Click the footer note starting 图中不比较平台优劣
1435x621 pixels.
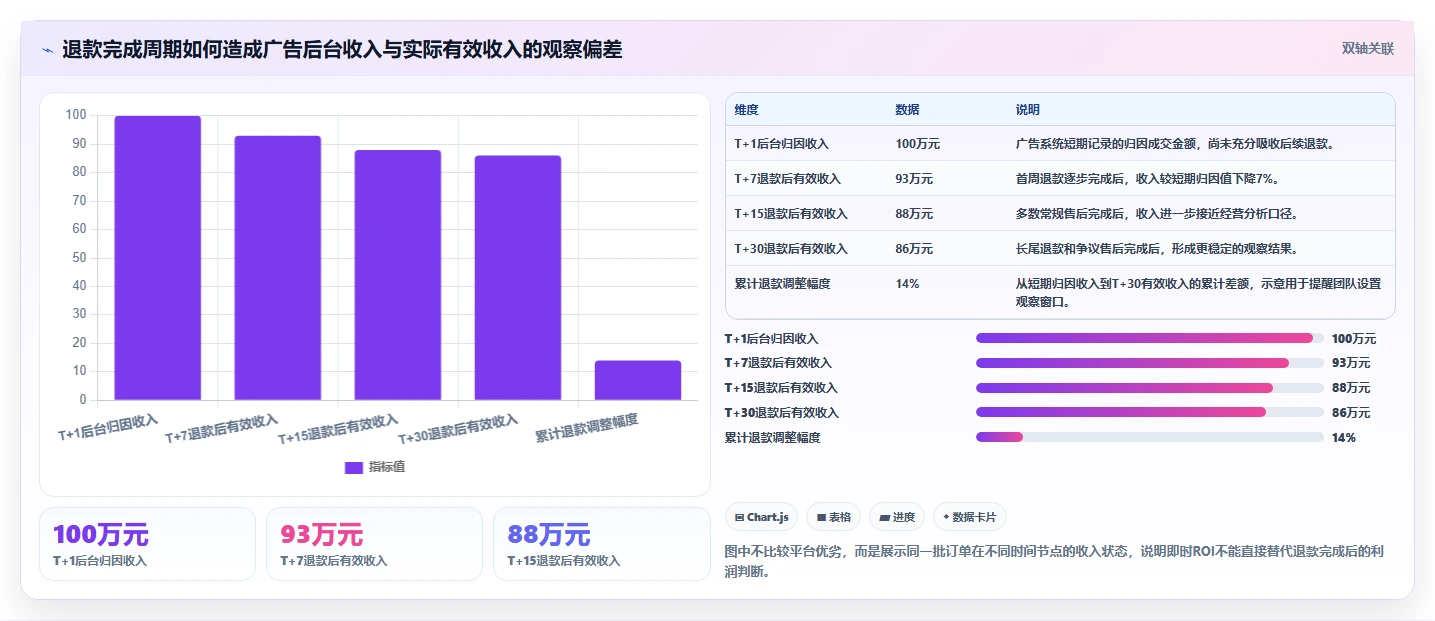point(1053,563)
